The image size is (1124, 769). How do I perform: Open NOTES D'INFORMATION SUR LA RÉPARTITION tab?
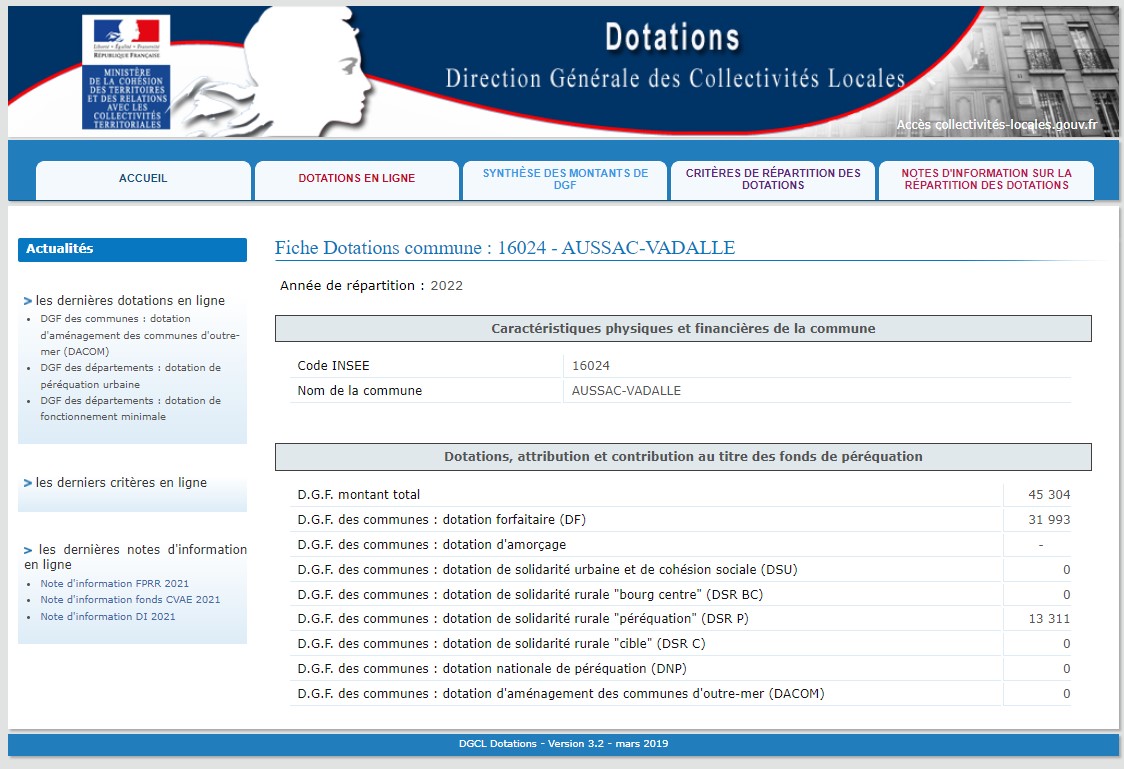[x=985, y=179]
